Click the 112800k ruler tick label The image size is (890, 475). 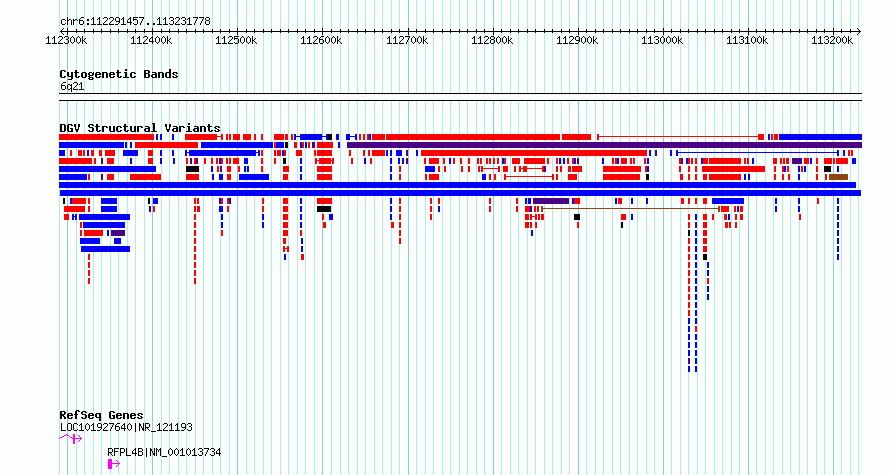point(492,40)
